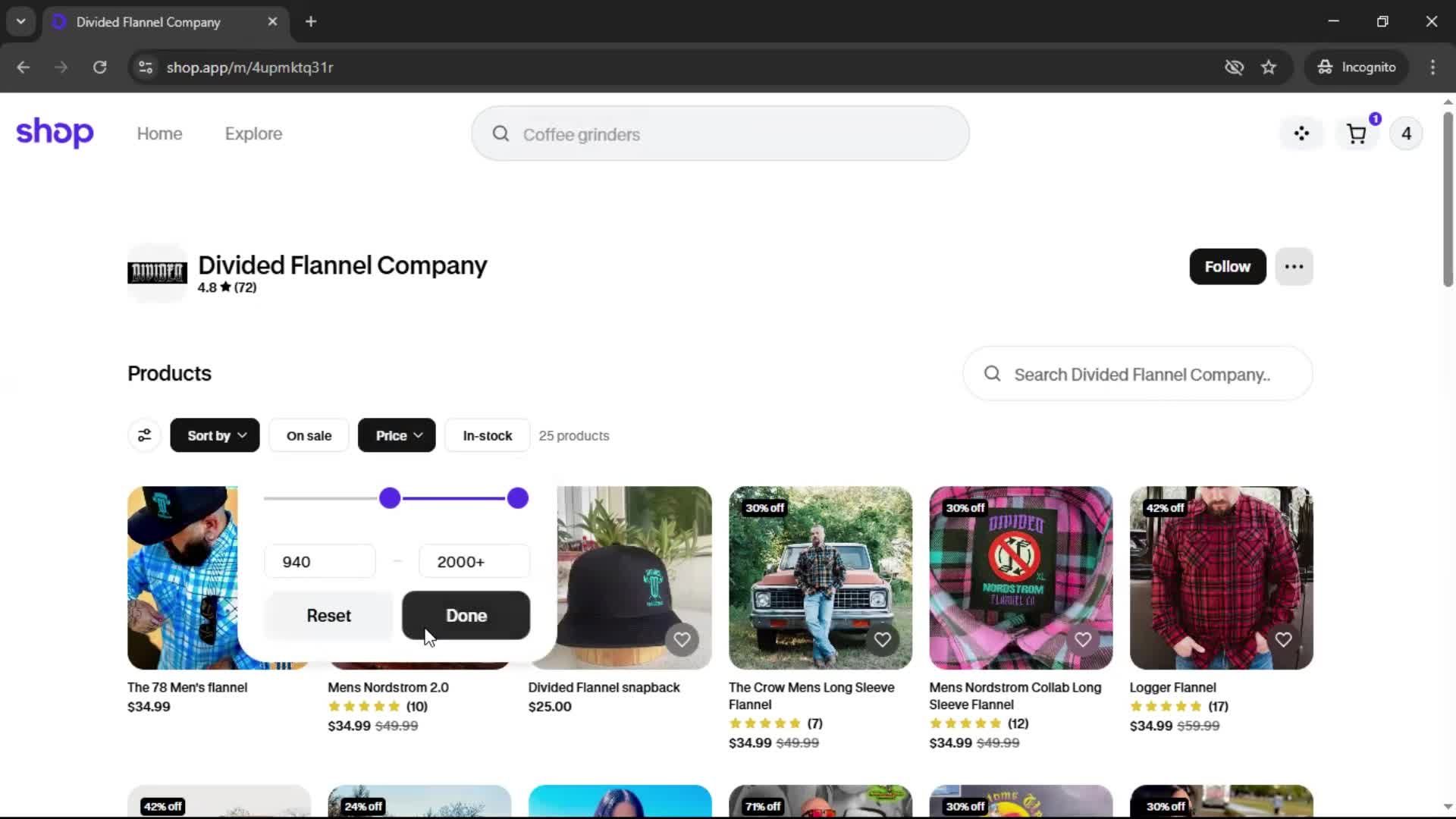
Task: Toggle the In-stock filter
Action: coord(487,435)
